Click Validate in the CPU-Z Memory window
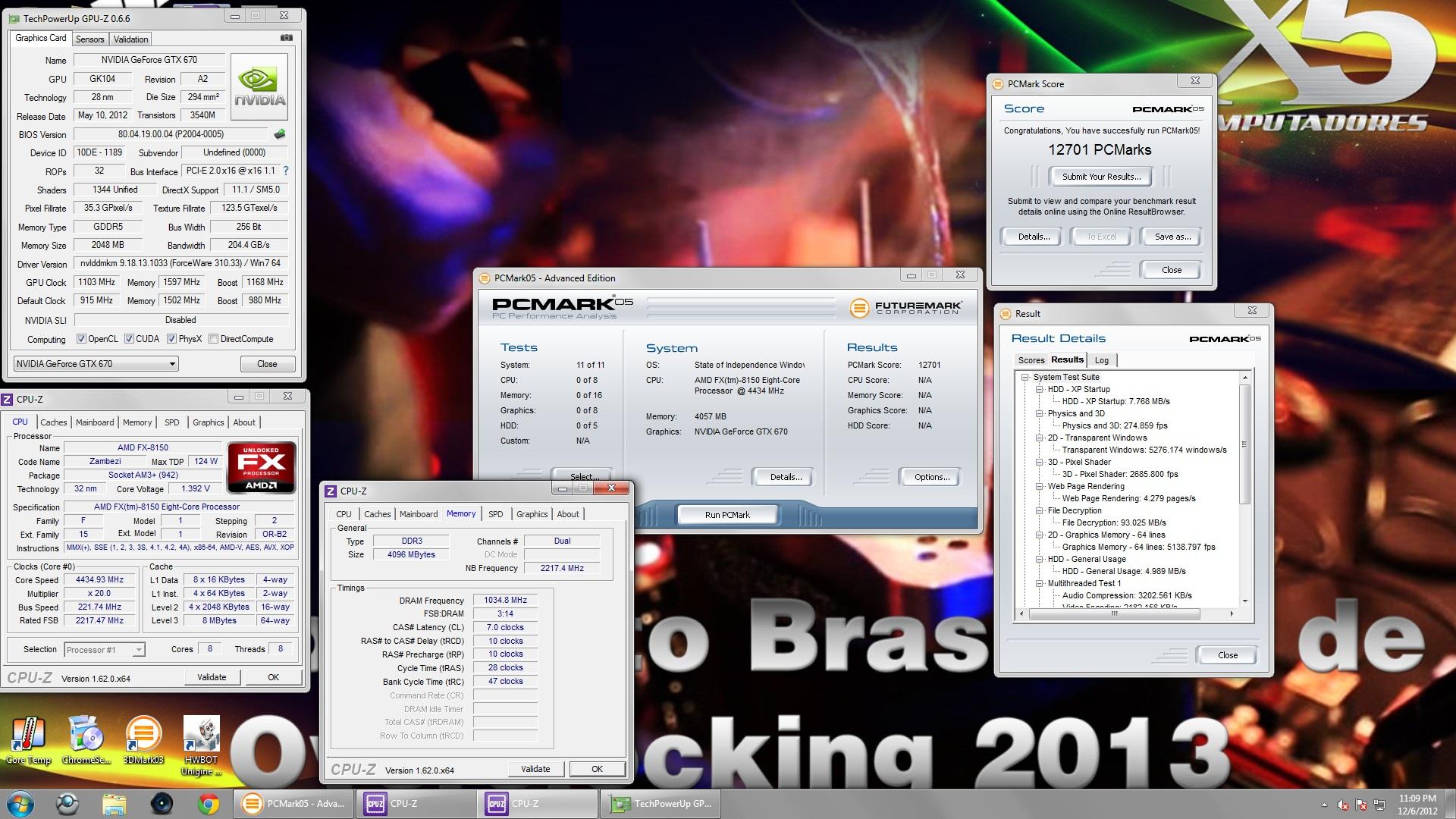Screen dimensions: 1456x819 point(535,769)
